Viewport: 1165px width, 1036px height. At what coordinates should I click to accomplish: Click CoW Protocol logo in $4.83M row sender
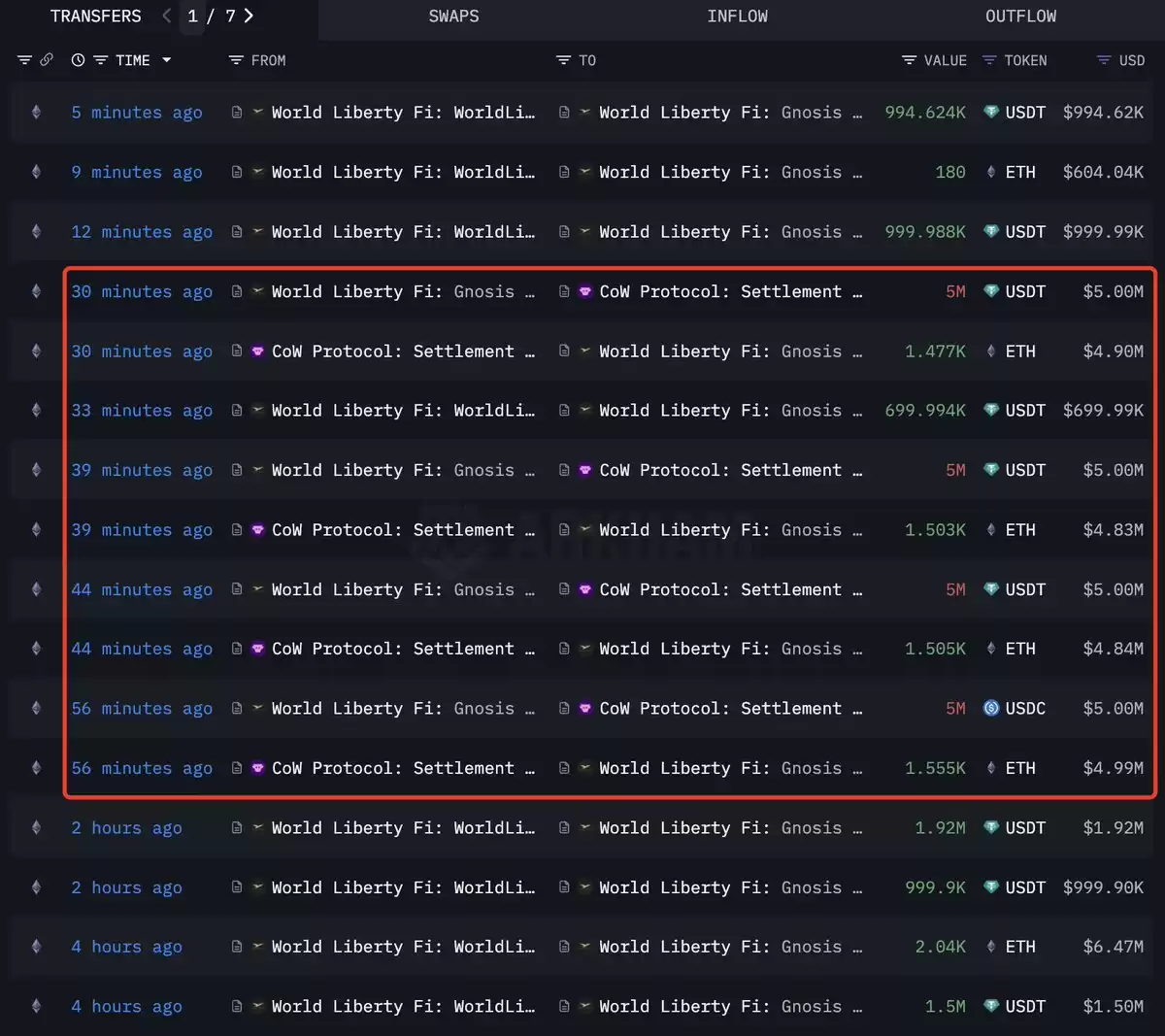257,530
